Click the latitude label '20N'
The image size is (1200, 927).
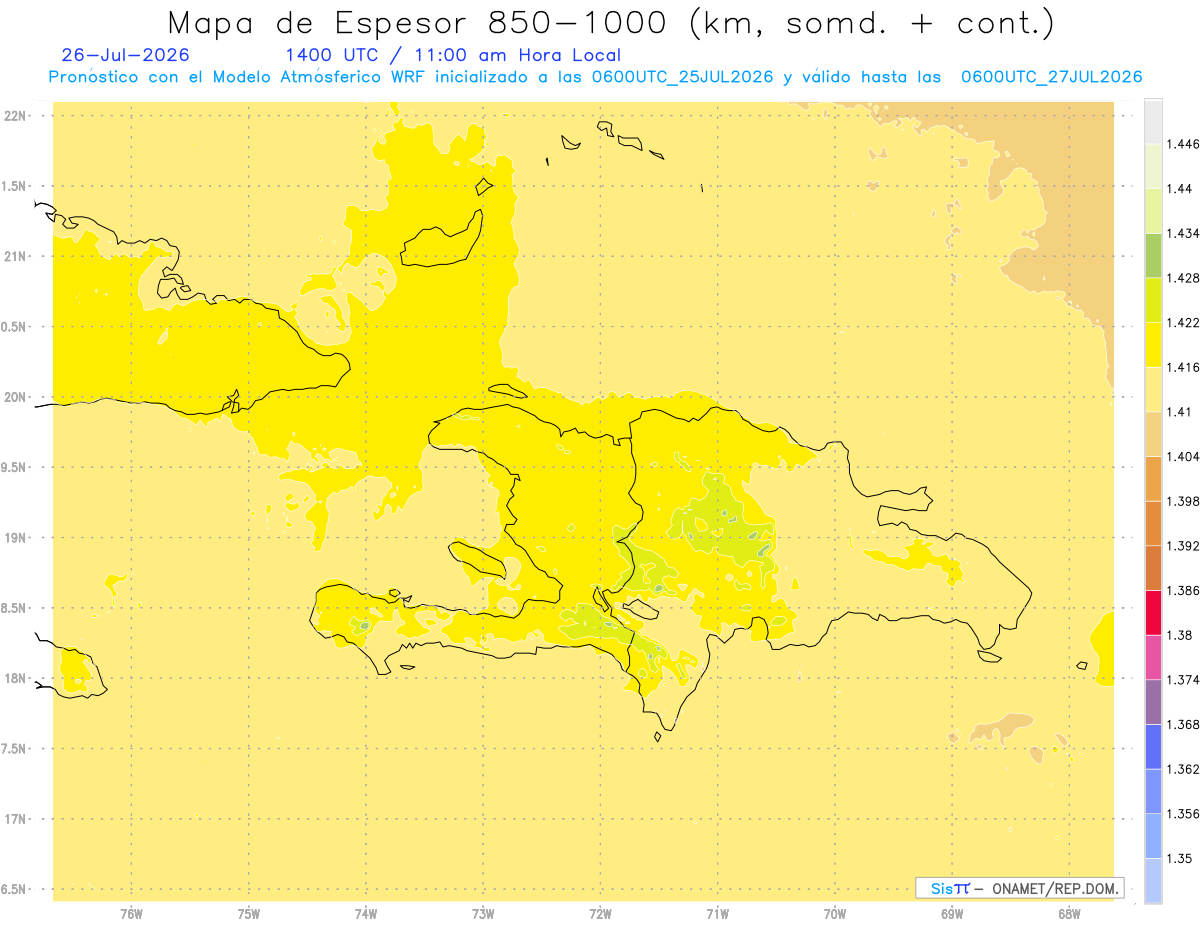click(x=14, y=397)
